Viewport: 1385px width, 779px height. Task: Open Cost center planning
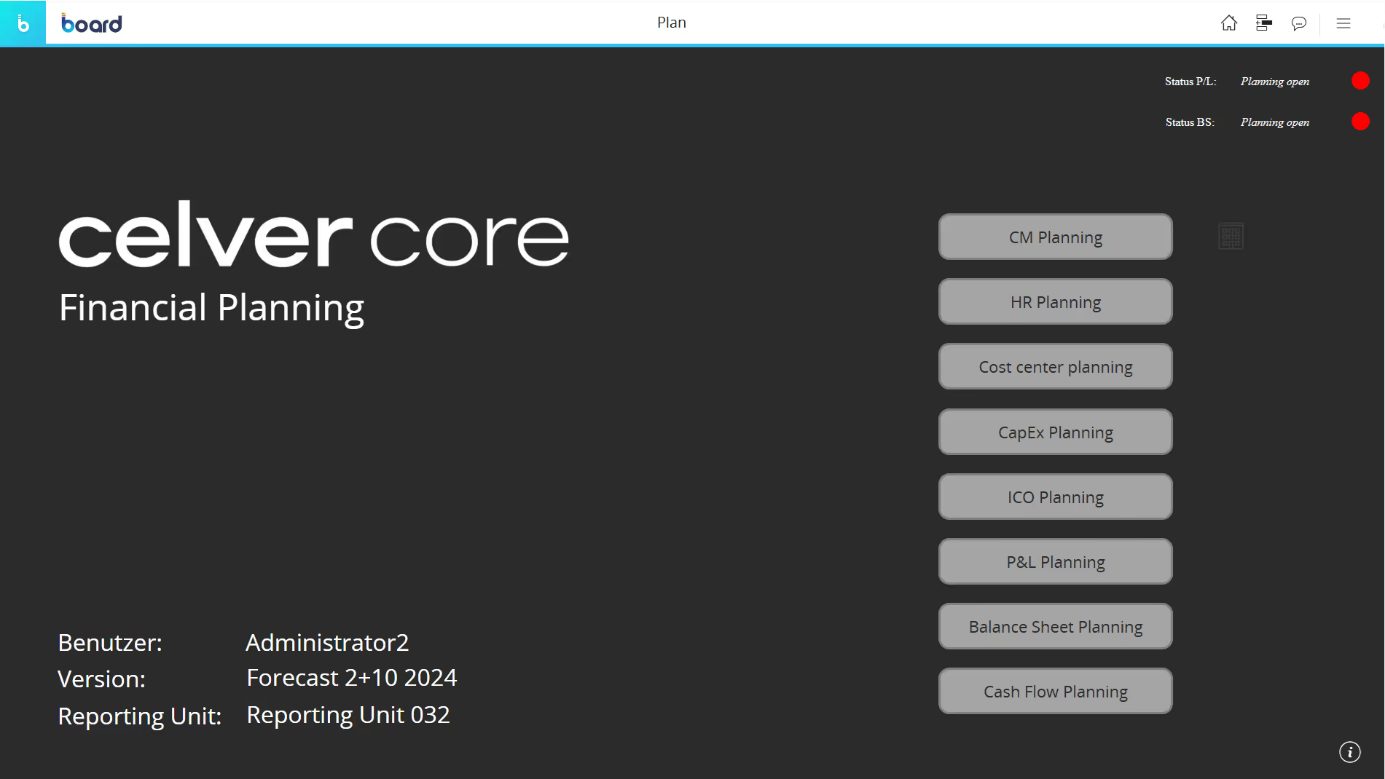pyautogui.click(x=1055, y=367)
